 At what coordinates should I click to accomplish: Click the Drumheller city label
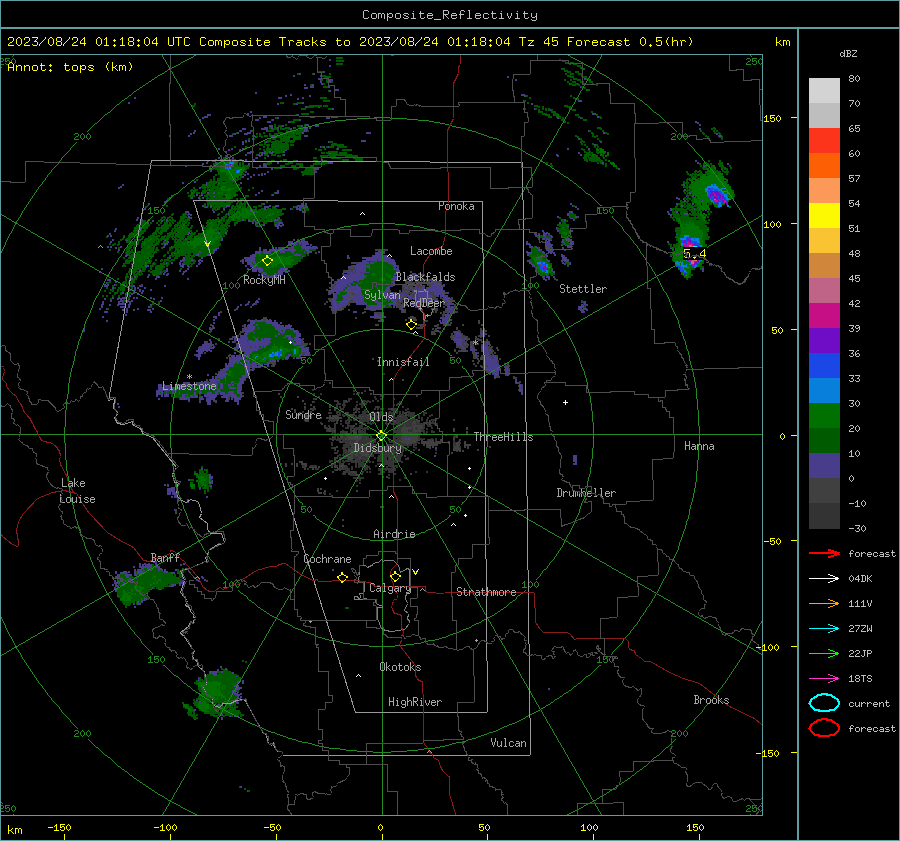tap(586, 493)
